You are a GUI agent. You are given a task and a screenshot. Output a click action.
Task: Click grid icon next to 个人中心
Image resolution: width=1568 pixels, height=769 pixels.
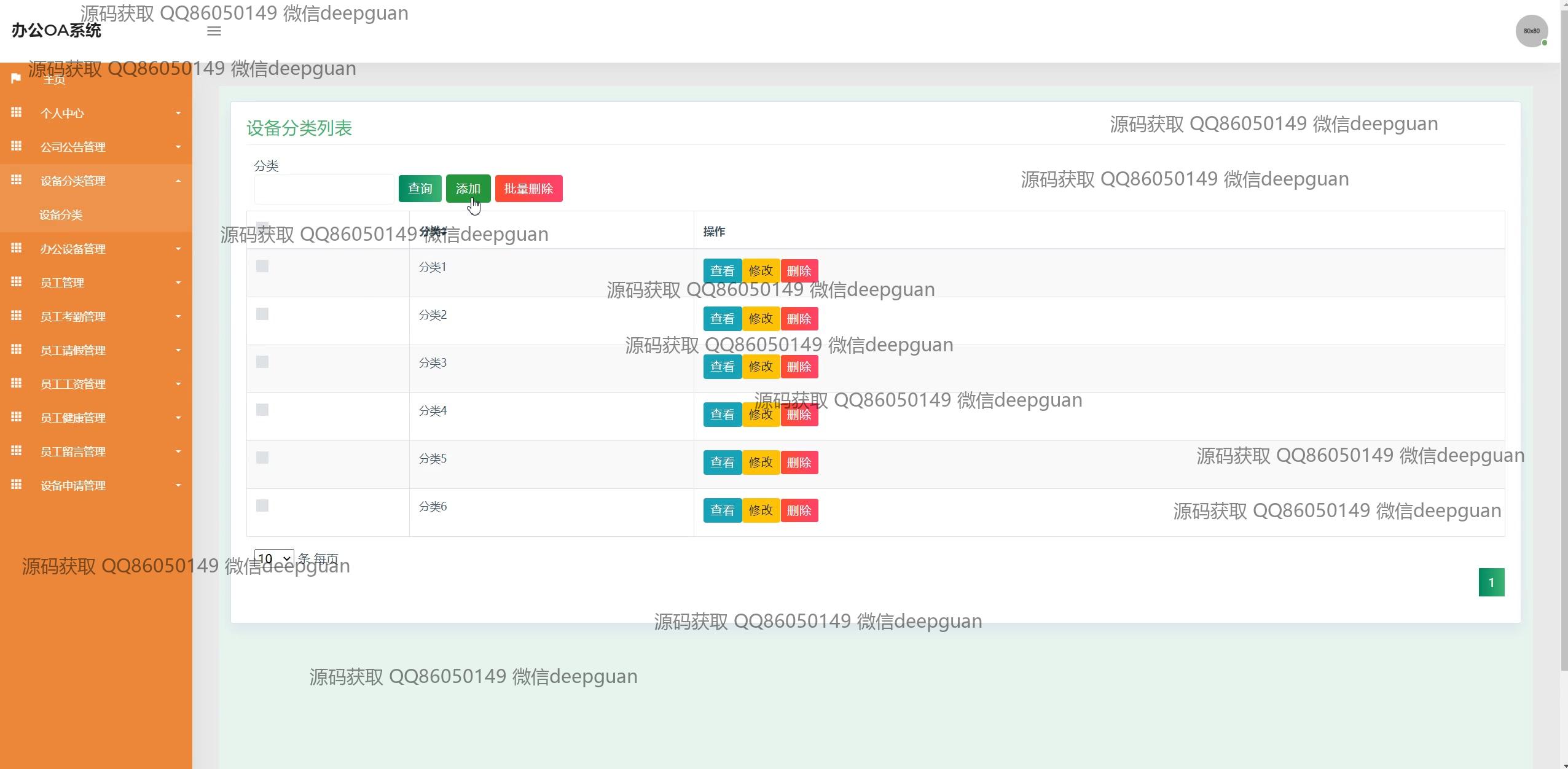[17, 112]
